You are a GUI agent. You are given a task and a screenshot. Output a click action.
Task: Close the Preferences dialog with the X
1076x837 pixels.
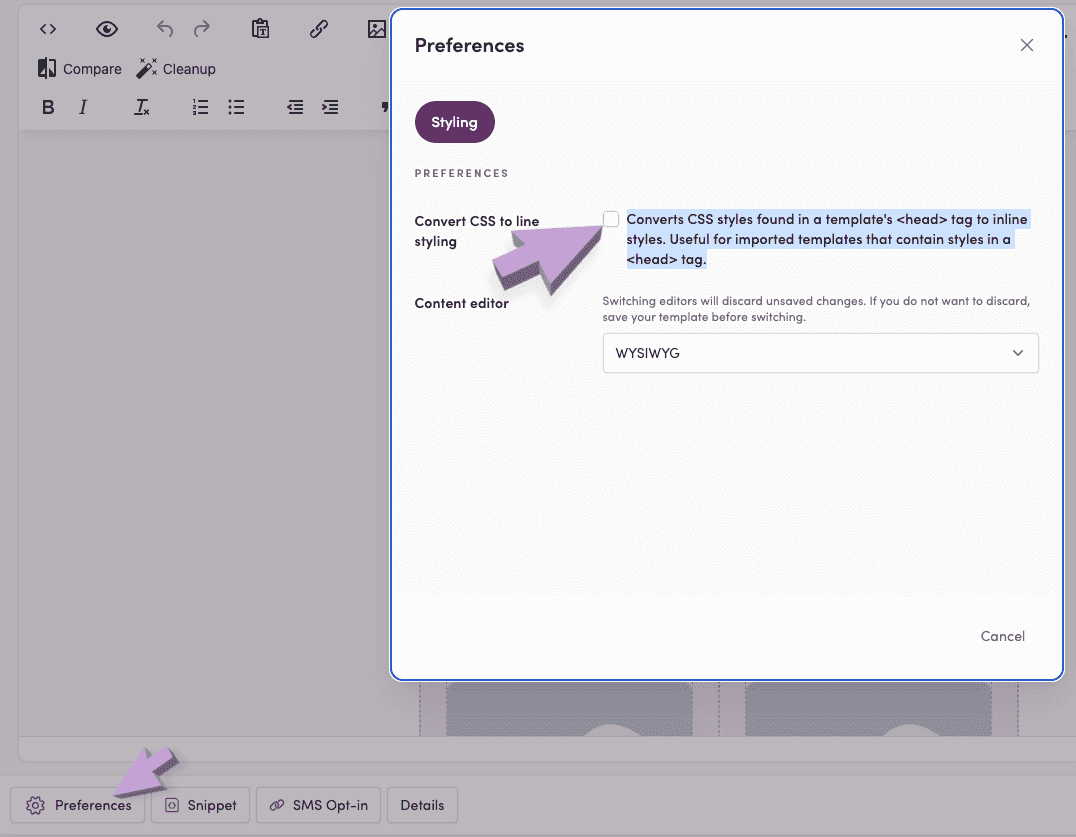1027,45
